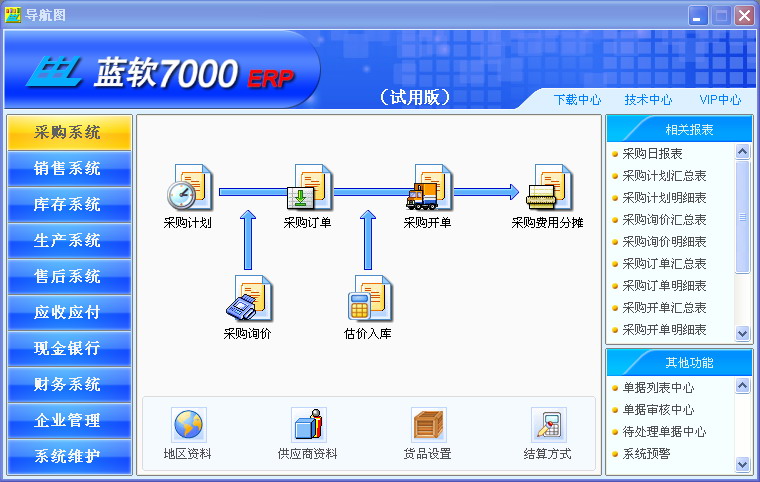Click the 下载中心 link
Image resolution: width=760 pixels, height=482 pixels.
577,100
